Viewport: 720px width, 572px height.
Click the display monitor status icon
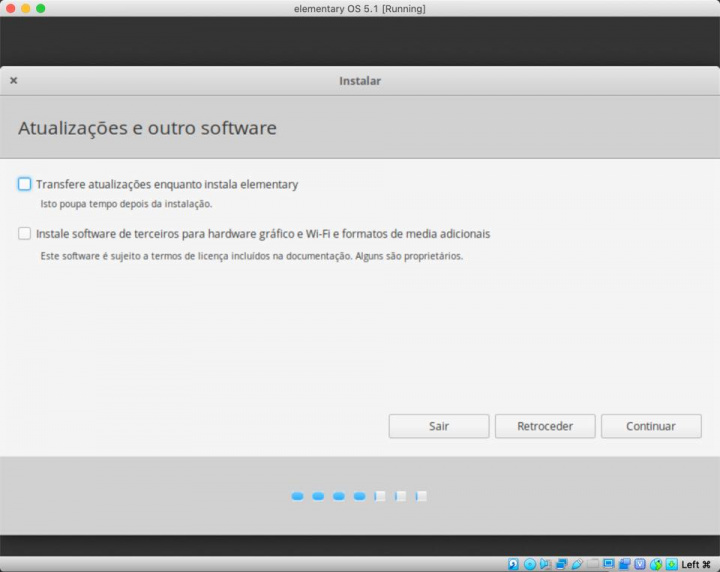point(609,564)
